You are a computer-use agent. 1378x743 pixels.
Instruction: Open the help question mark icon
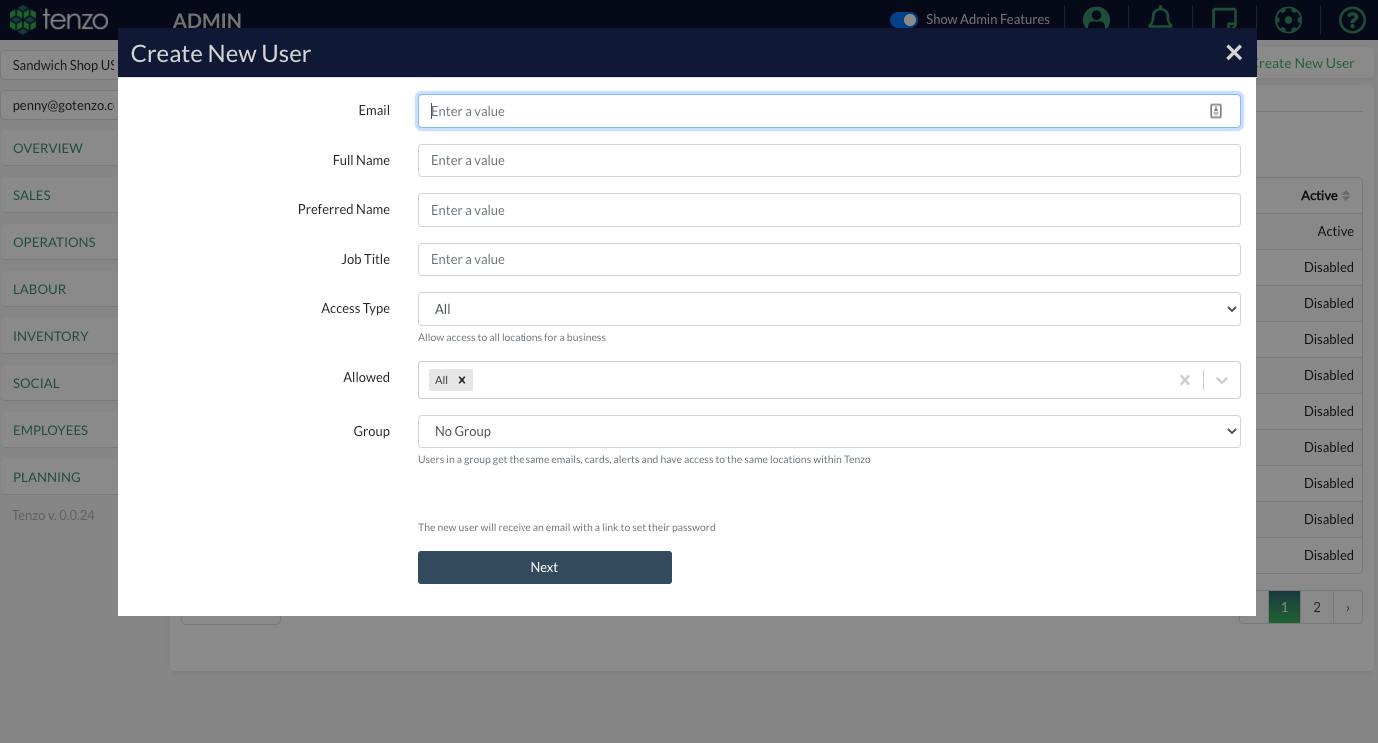(1352, 19)
